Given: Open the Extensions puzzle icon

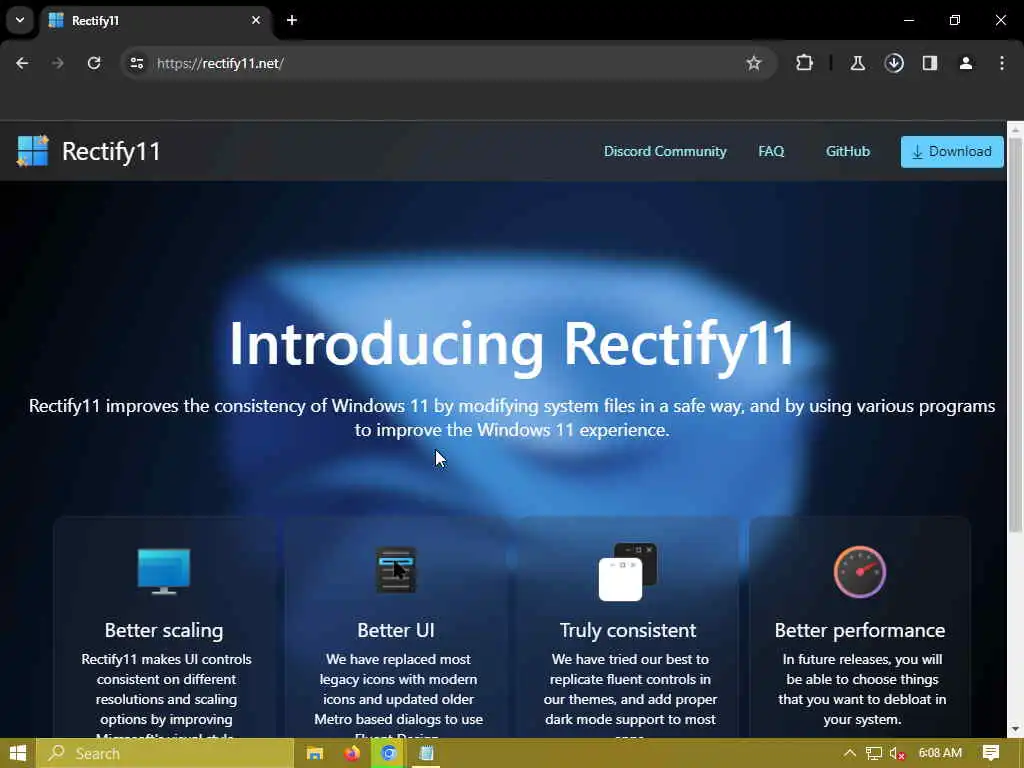Looking at the screenshot, I should point(805,63).
